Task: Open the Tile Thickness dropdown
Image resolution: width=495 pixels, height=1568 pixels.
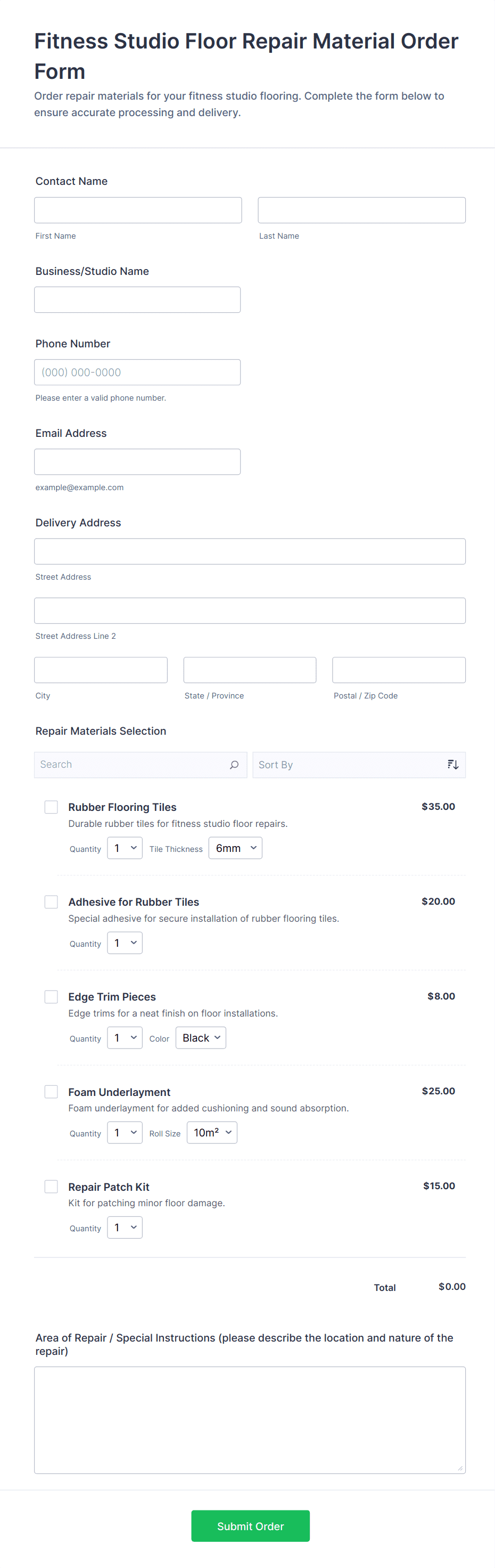Action: click(235, 848)
